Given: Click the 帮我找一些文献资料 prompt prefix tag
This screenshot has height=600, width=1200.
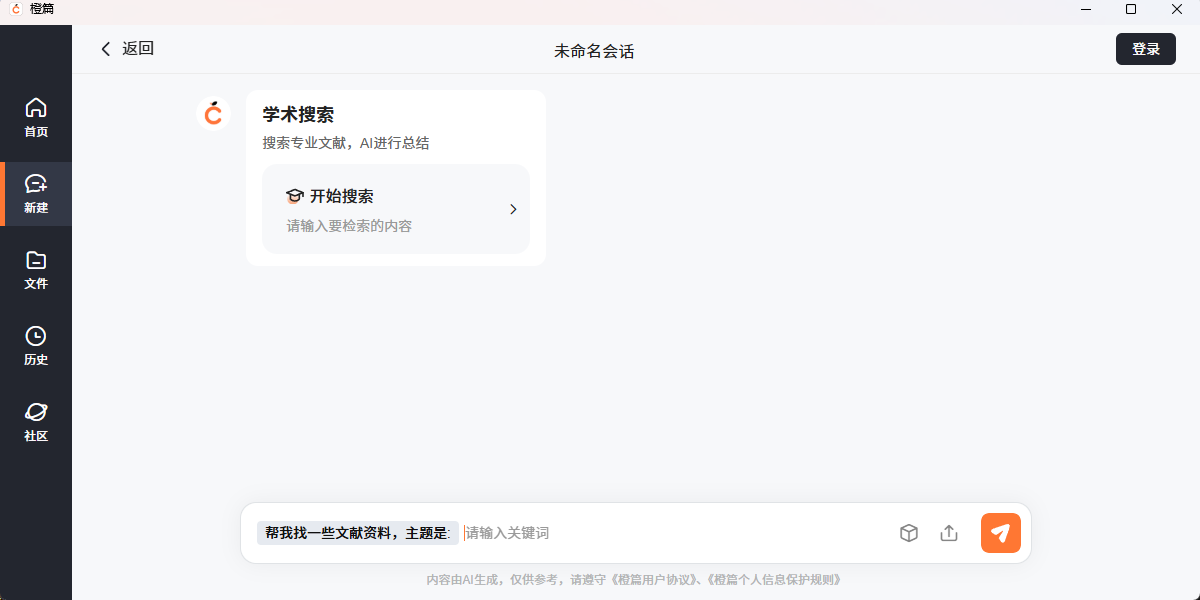Looking at the screenshot, I should click(358, 533).
